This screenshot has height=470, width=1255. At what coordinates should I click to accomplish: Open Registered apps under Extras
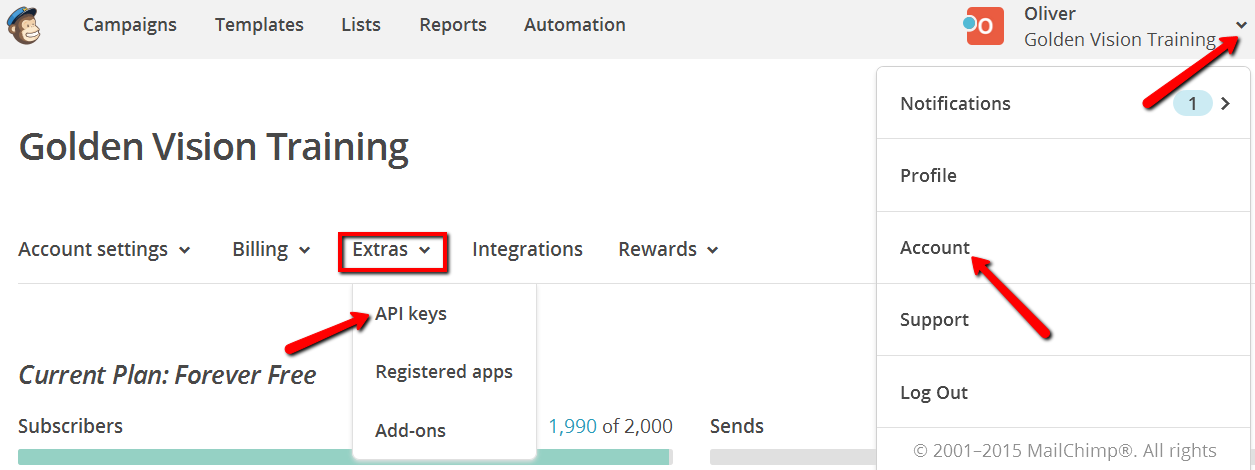point(444,371)
